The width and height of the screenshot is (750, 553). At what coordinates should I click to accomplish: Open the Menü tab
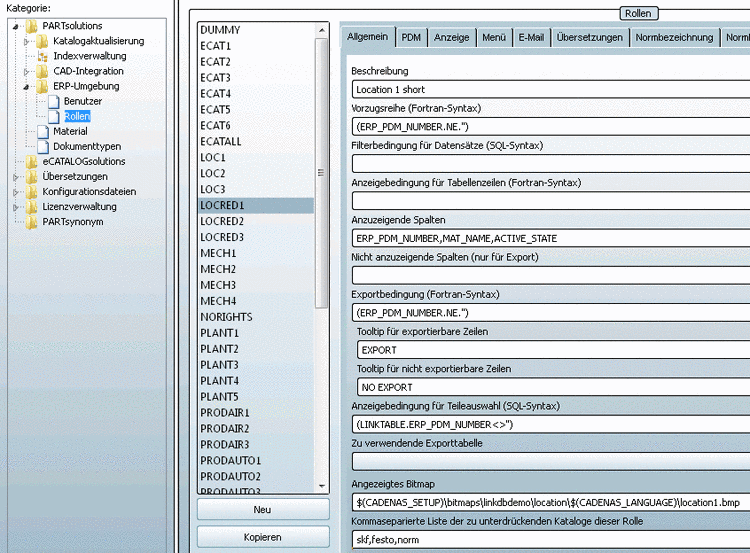[x=494, y=37]
